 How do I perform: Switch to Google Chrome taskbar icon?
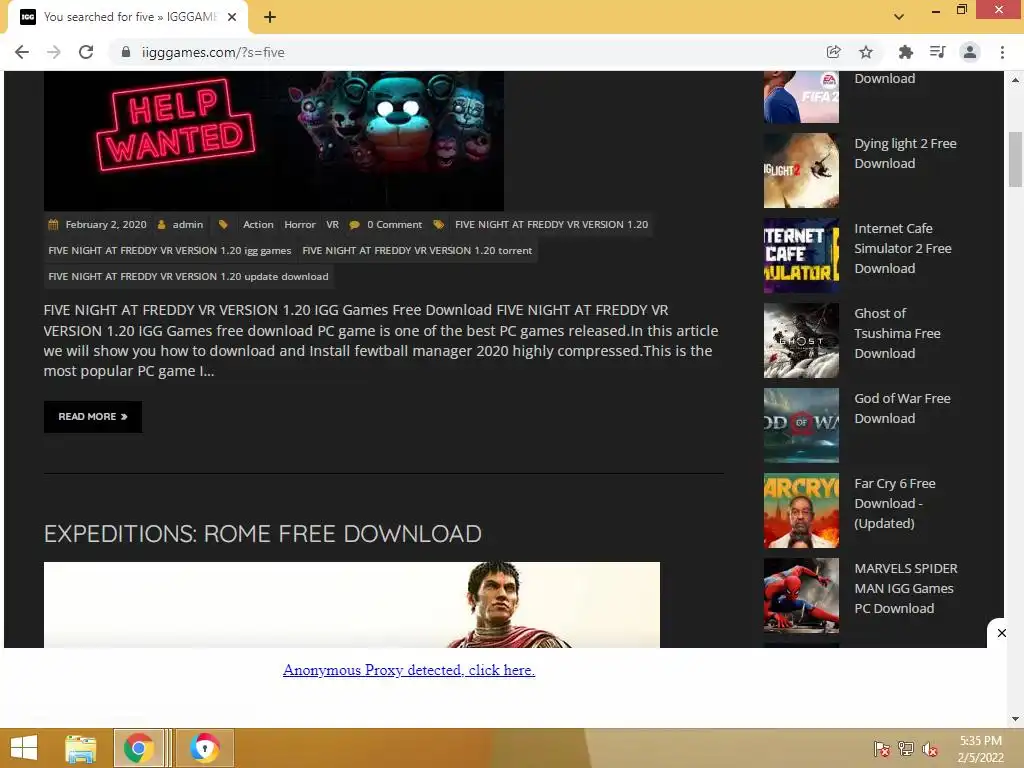[138, 748]
